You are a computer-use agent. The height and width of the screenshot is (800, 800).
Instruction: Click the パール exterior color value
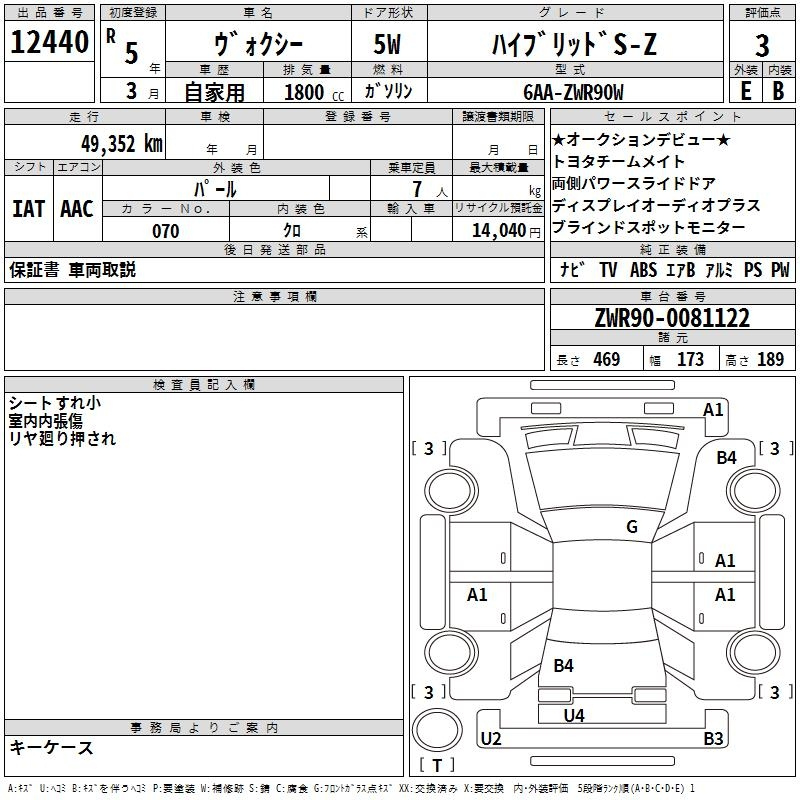[x=214, y=188]
